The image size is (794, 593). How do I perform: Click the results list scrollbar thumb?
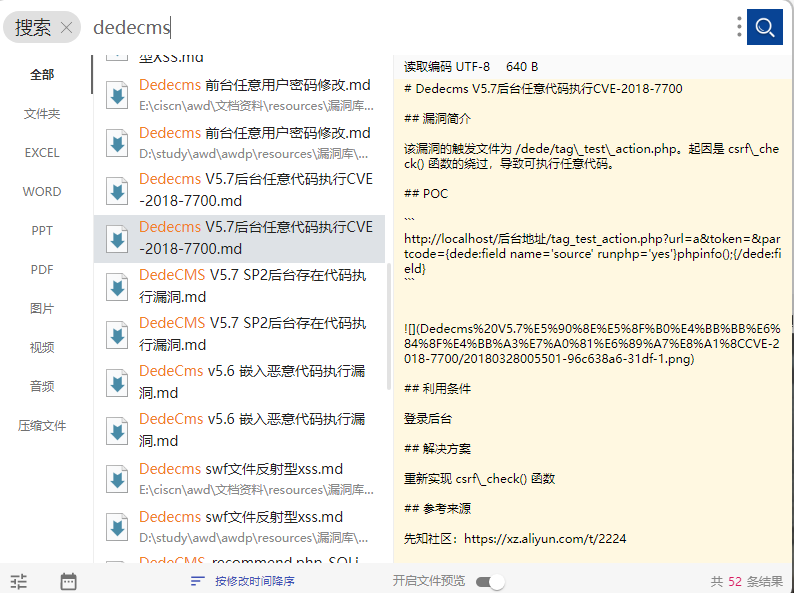[389, 327]
